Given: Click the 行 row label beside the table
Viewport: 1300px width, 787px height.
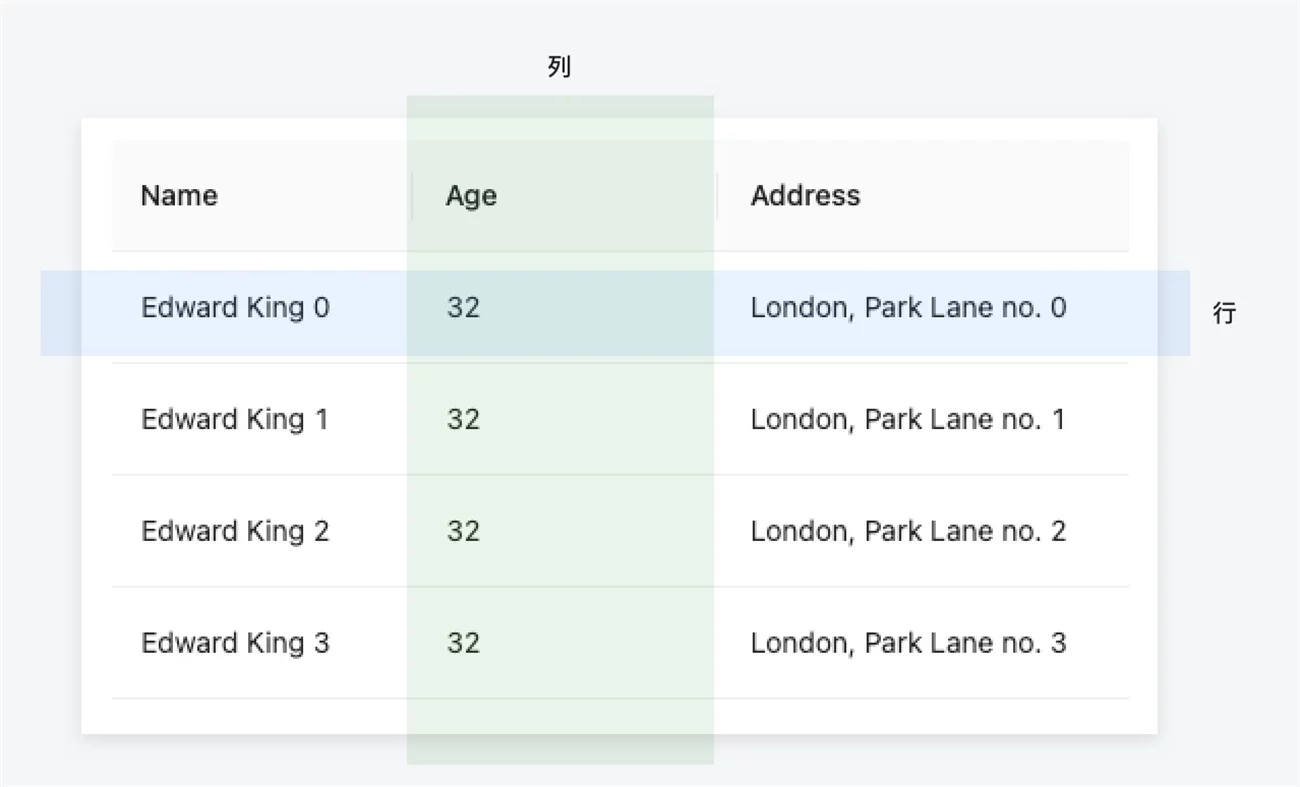Looking at the screenshot, I should [x=1224, y=314].
